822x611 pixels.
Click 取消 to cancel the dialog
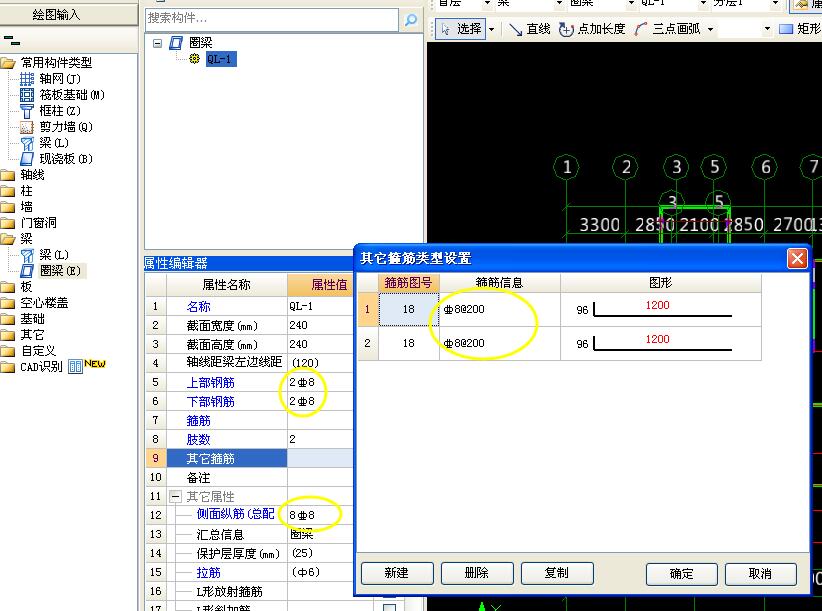pos(761,574)
